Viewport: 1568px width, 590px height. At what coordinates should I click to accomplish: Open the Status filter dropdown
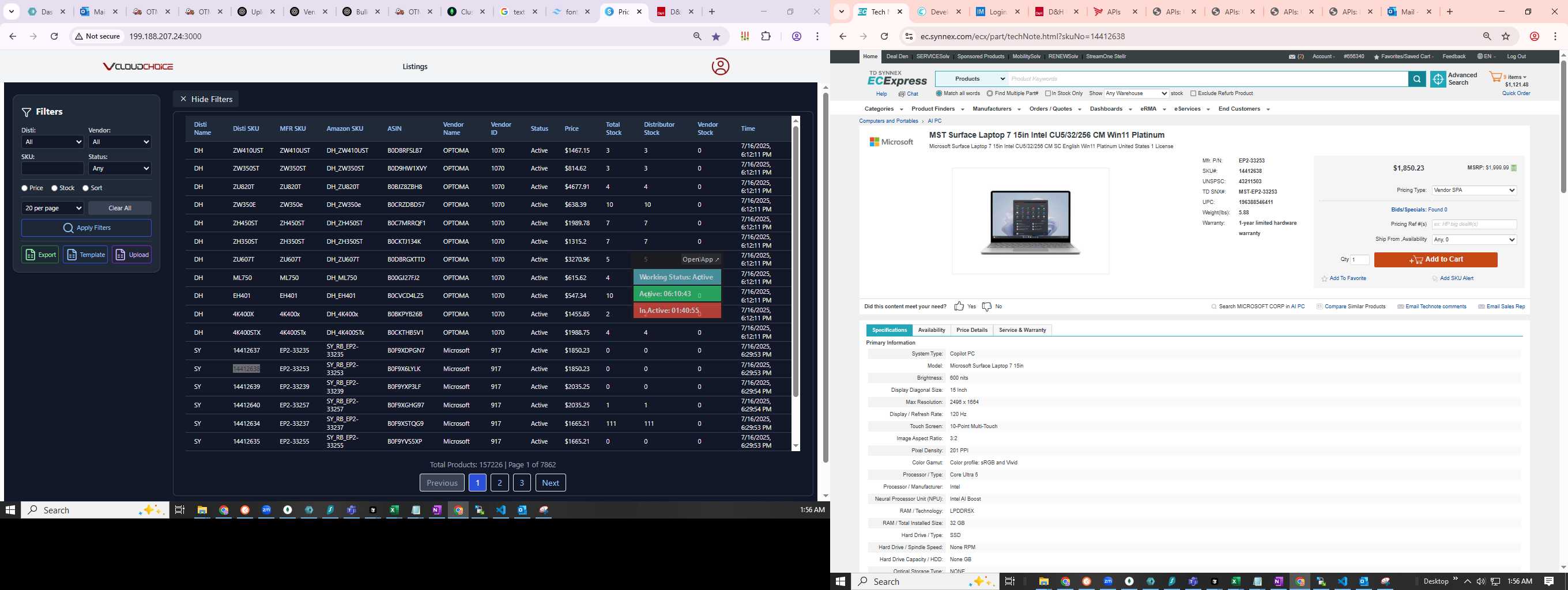pyautogui.click(x=119, y=168)
